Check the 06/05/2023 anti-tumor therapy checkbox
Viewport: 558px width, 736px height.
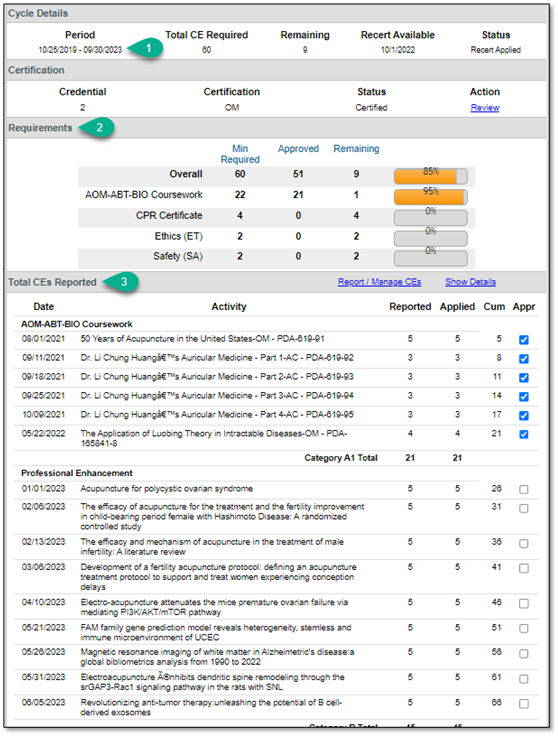pyautogui.click(x=524, y=704)
